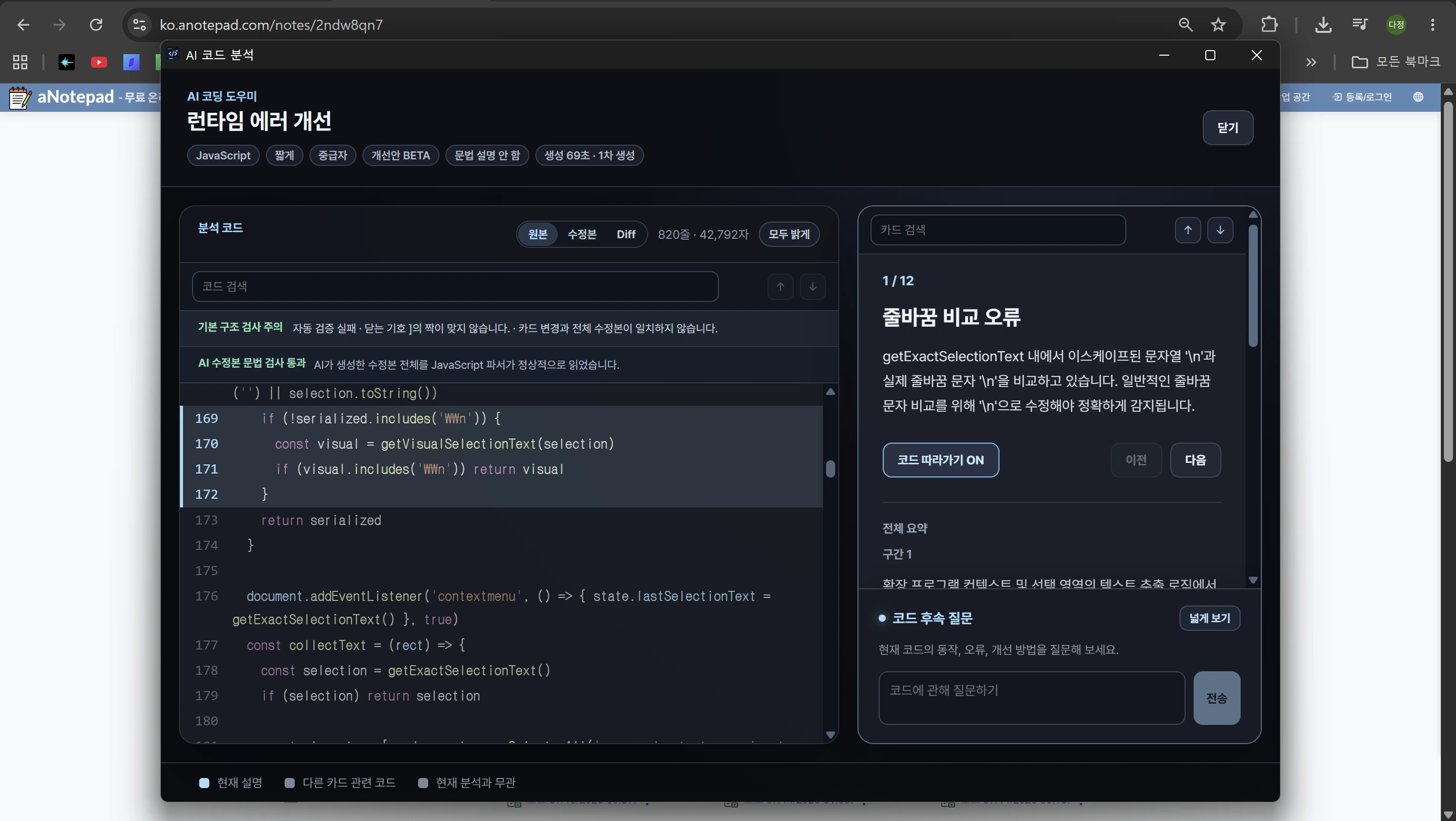
Task: Toggle the 모두 밝게 highlight button
Action: [789, 234]
